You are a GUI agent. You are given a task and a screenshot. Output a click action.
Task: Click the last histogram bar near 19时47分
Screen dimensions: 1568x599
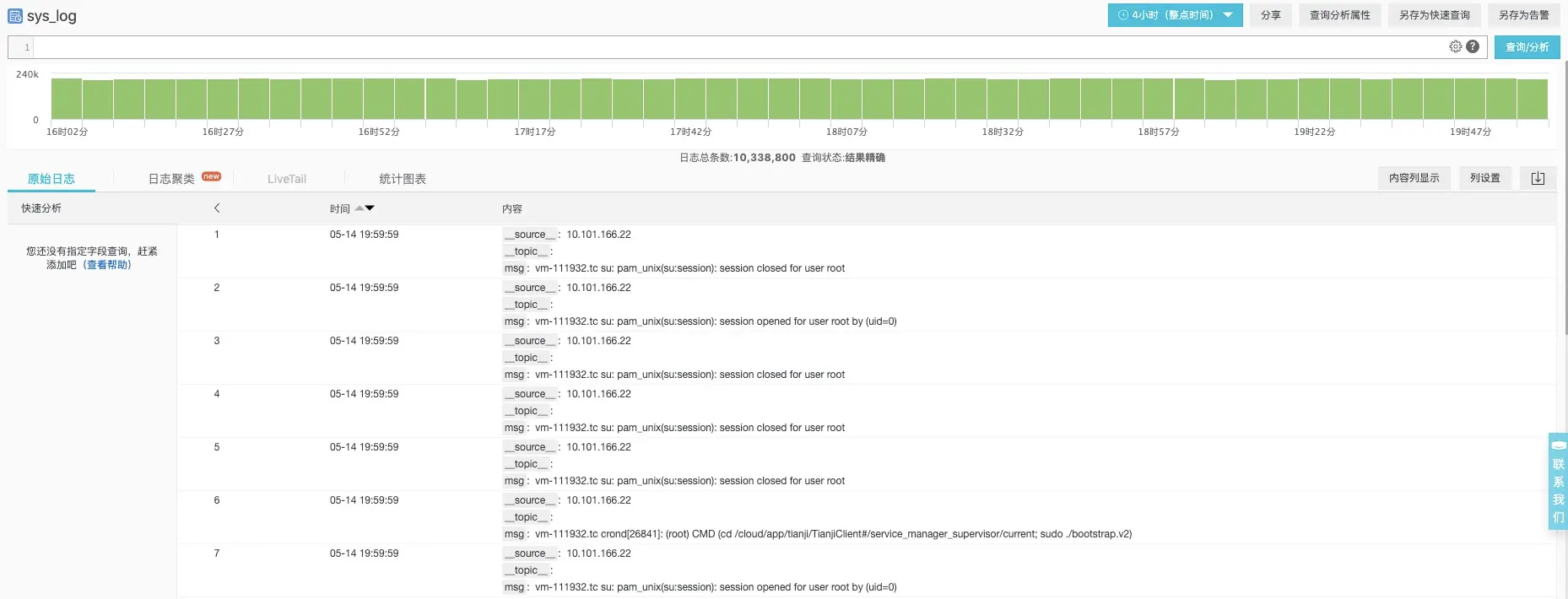(x=1533, y=99)
